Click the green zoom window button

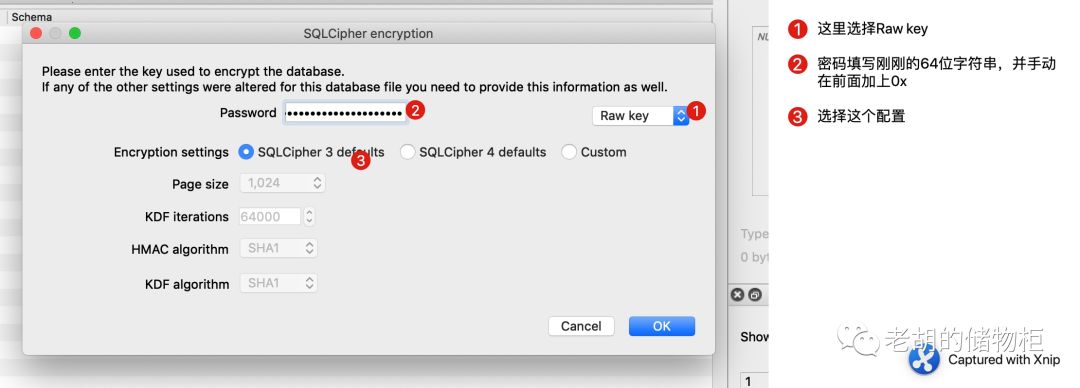pyautogui.click(x=74, y=33)
